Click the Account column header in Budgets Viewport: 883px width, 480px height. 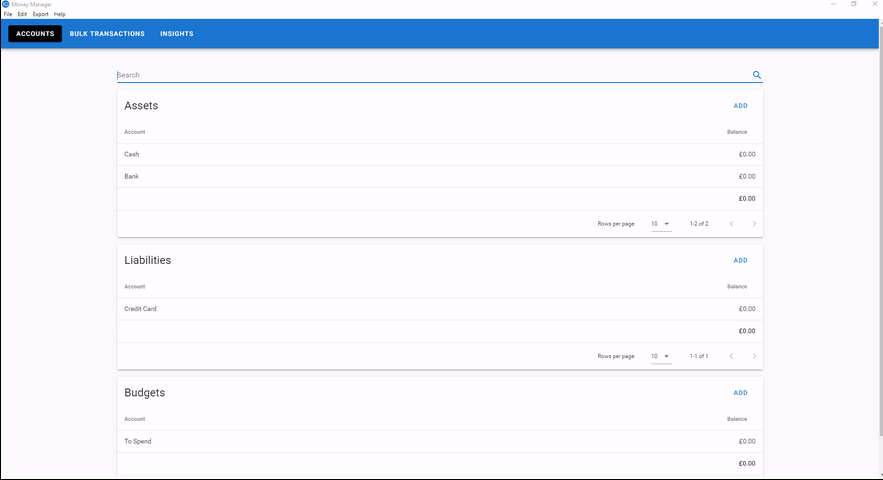tap(135, 419)
